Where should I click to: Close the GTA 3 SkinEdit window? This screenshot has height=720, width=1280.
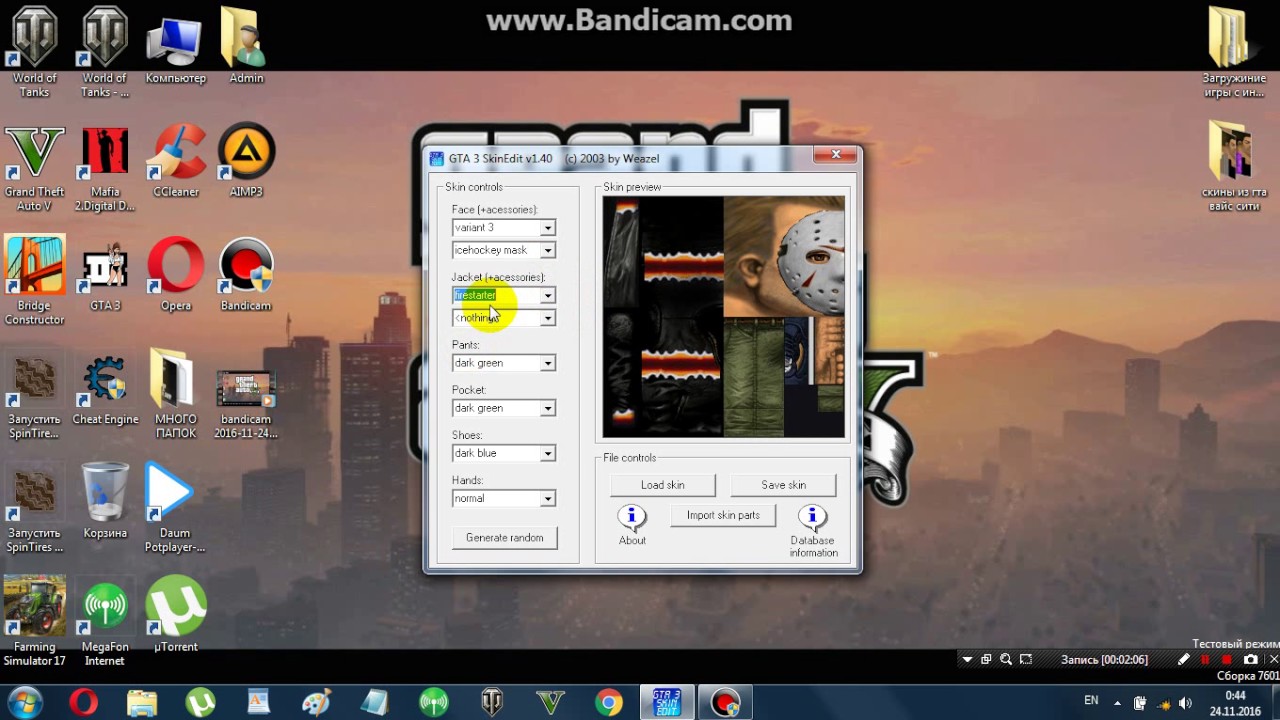click(x=835, y=155)
